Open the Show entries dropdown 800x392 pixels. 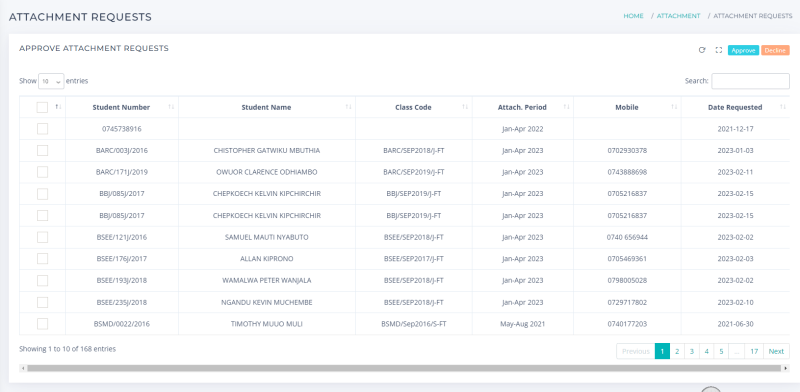pyautogui.click(x=51, y=81)
